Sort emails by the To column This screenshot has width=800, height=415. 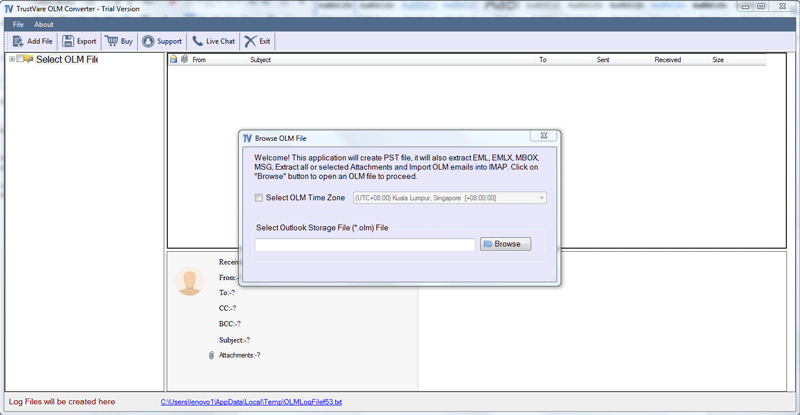click(x=543, y=60)
